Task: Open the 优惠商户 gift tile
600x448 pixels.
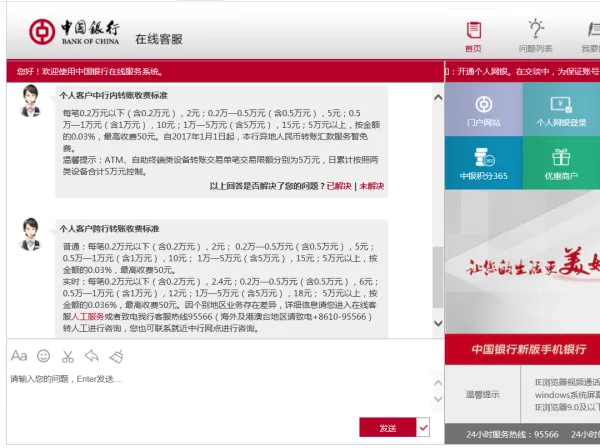Action: pyautogui.click(x=561, y=163)
